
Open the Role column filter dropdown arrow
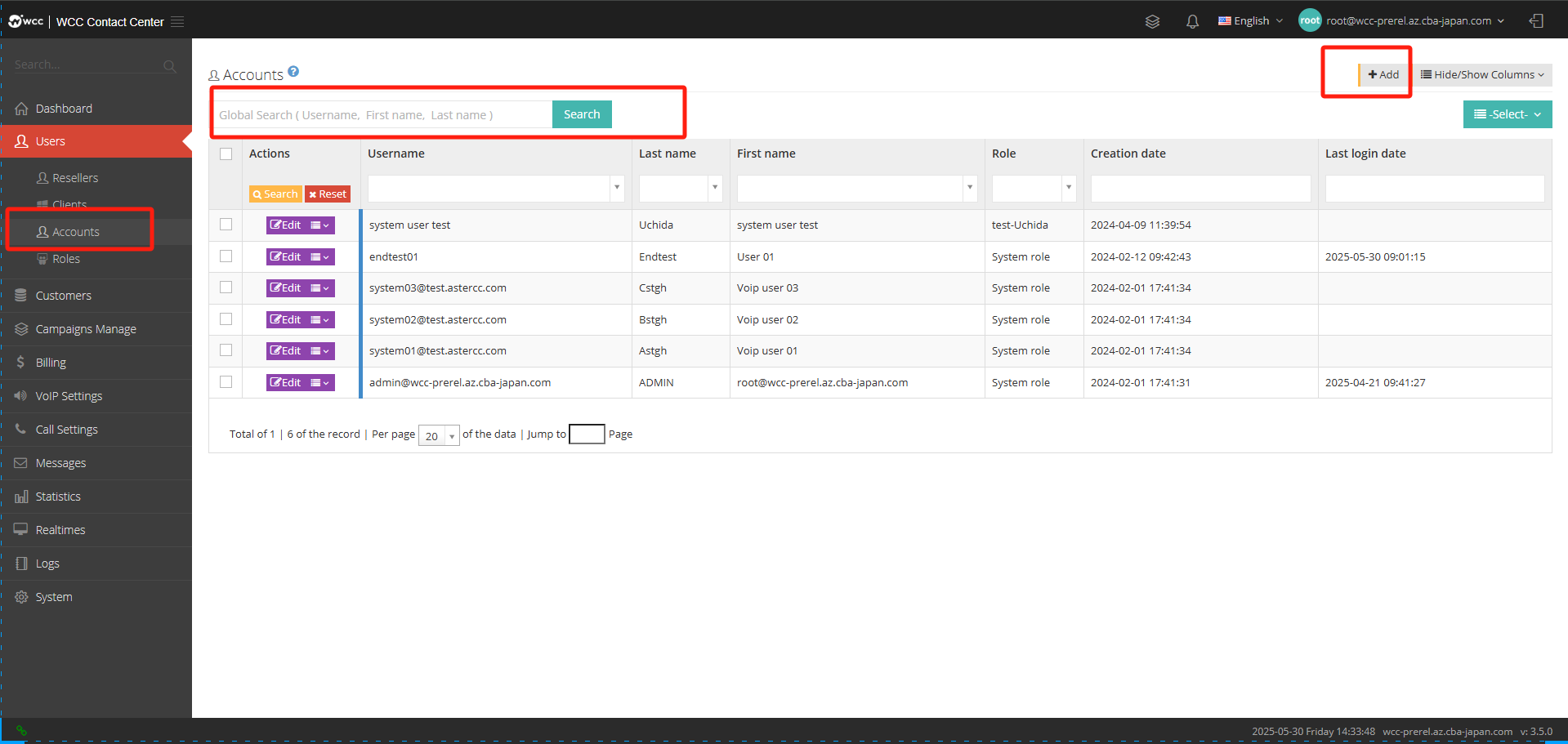click(1069, 188)
